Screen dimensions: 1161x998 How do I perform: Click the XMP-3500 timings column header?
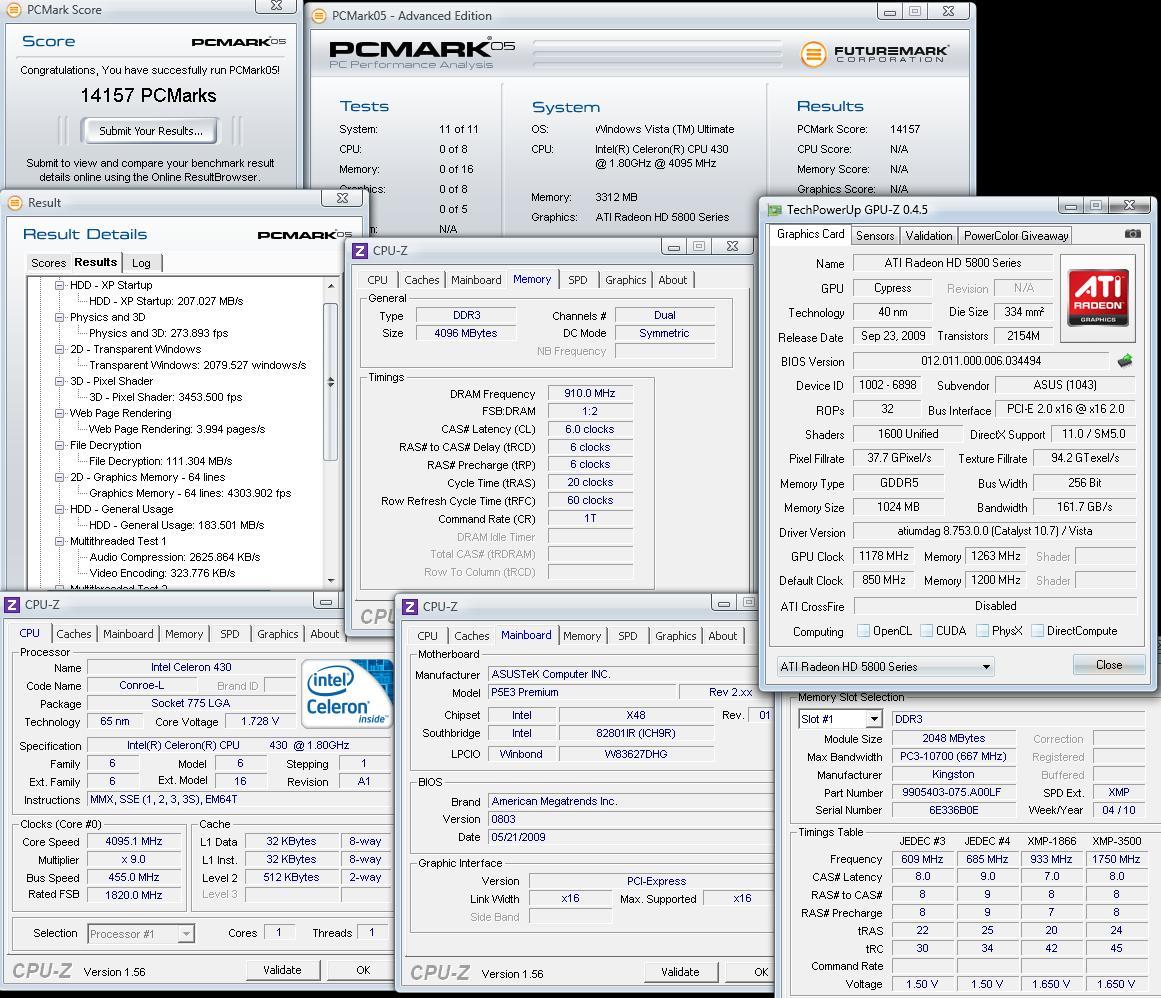1116,841
